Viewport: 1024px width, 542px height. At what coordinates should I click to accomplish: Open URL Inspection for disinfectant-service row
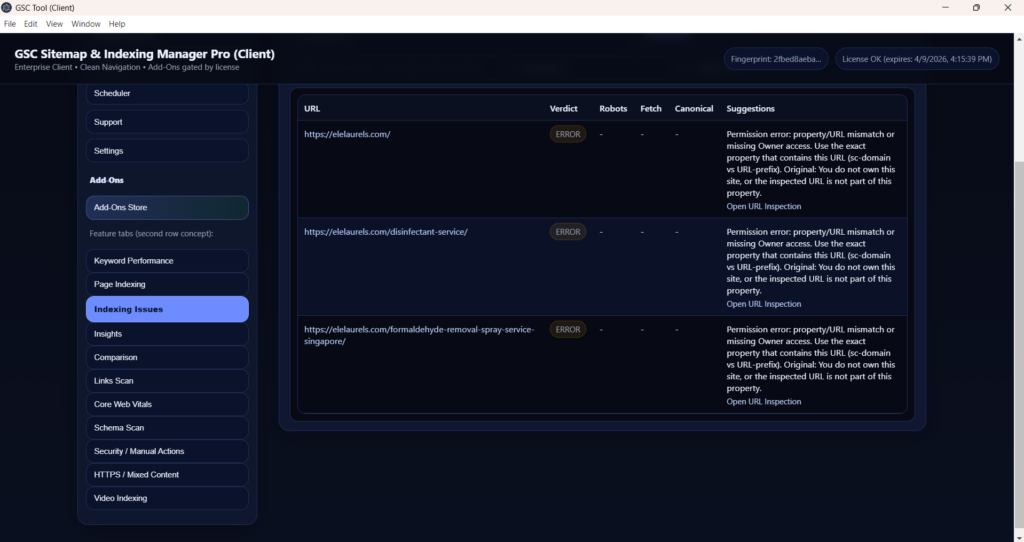pyautogui.click(x=763, y=304)
